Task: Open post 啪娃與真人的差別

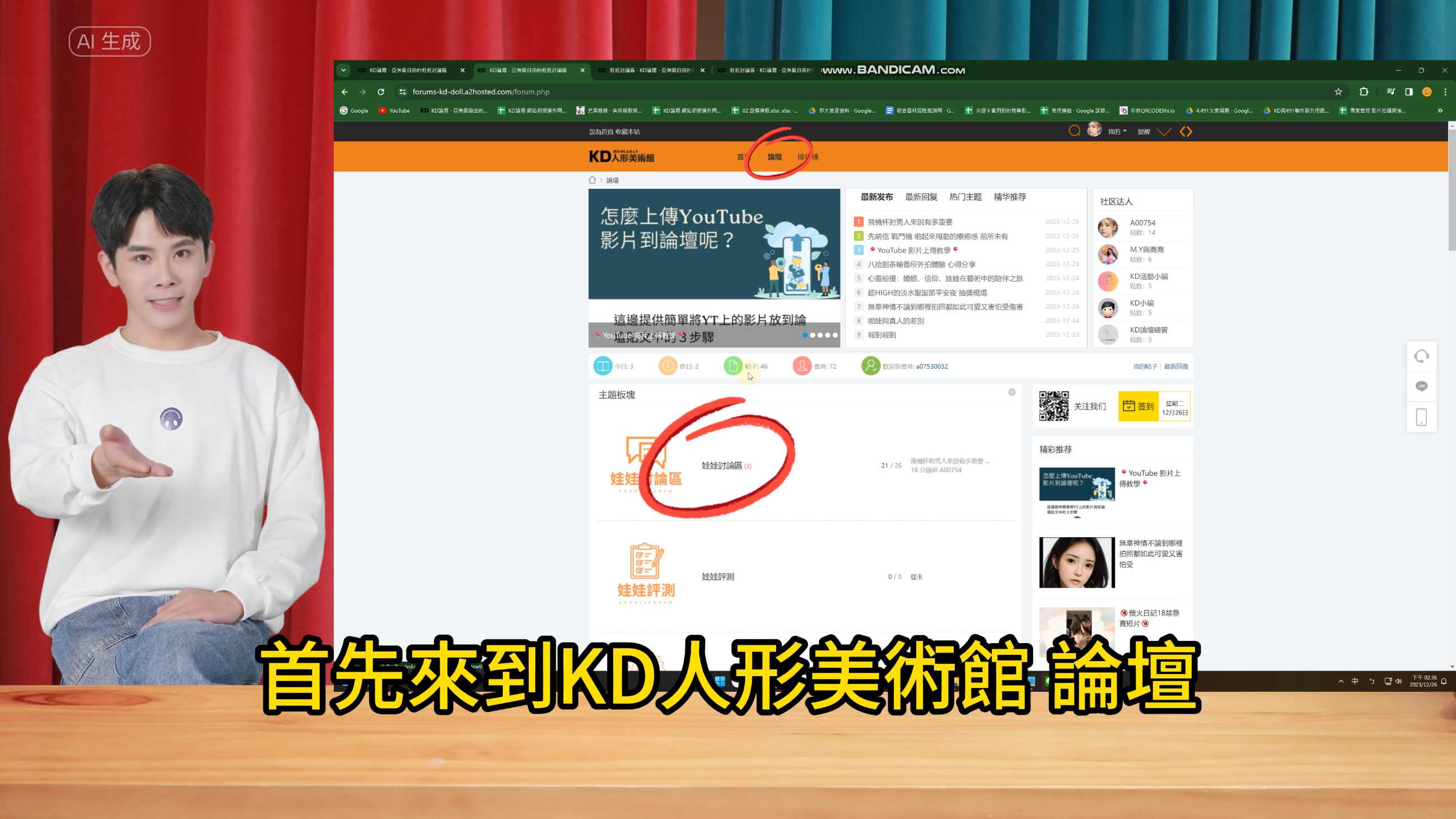Action: click(896, 320)
